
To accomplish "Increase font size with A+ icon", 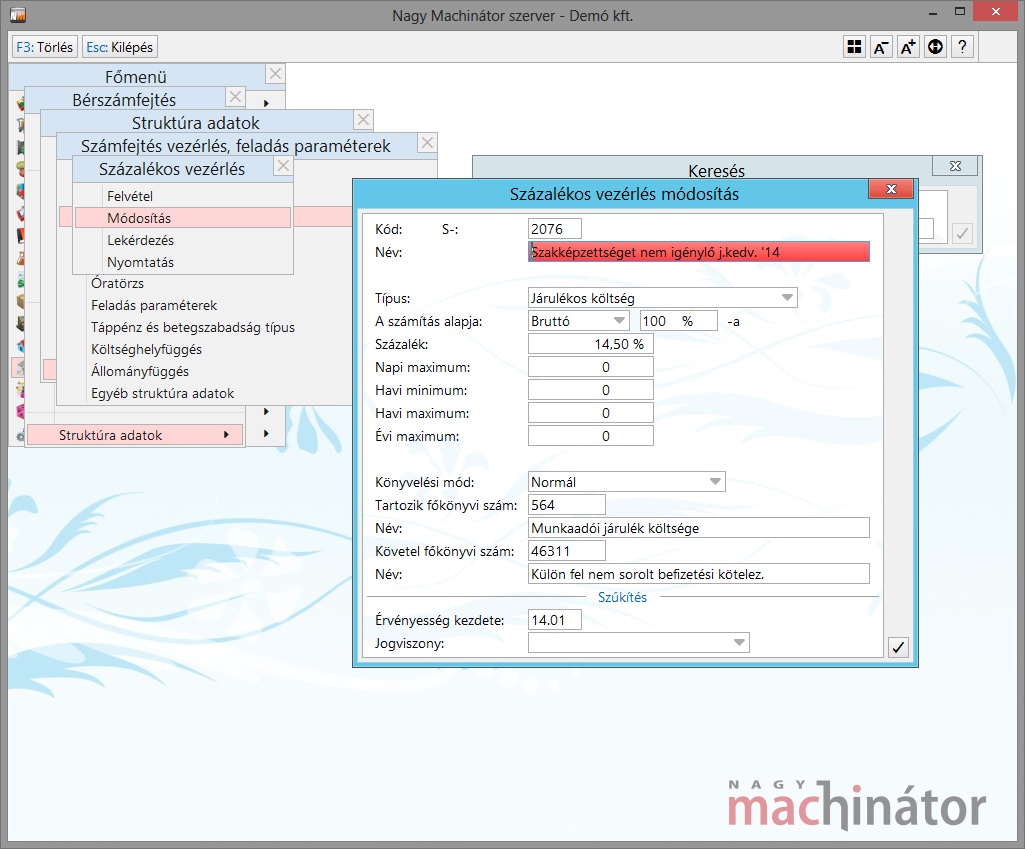I will point(908,47).
